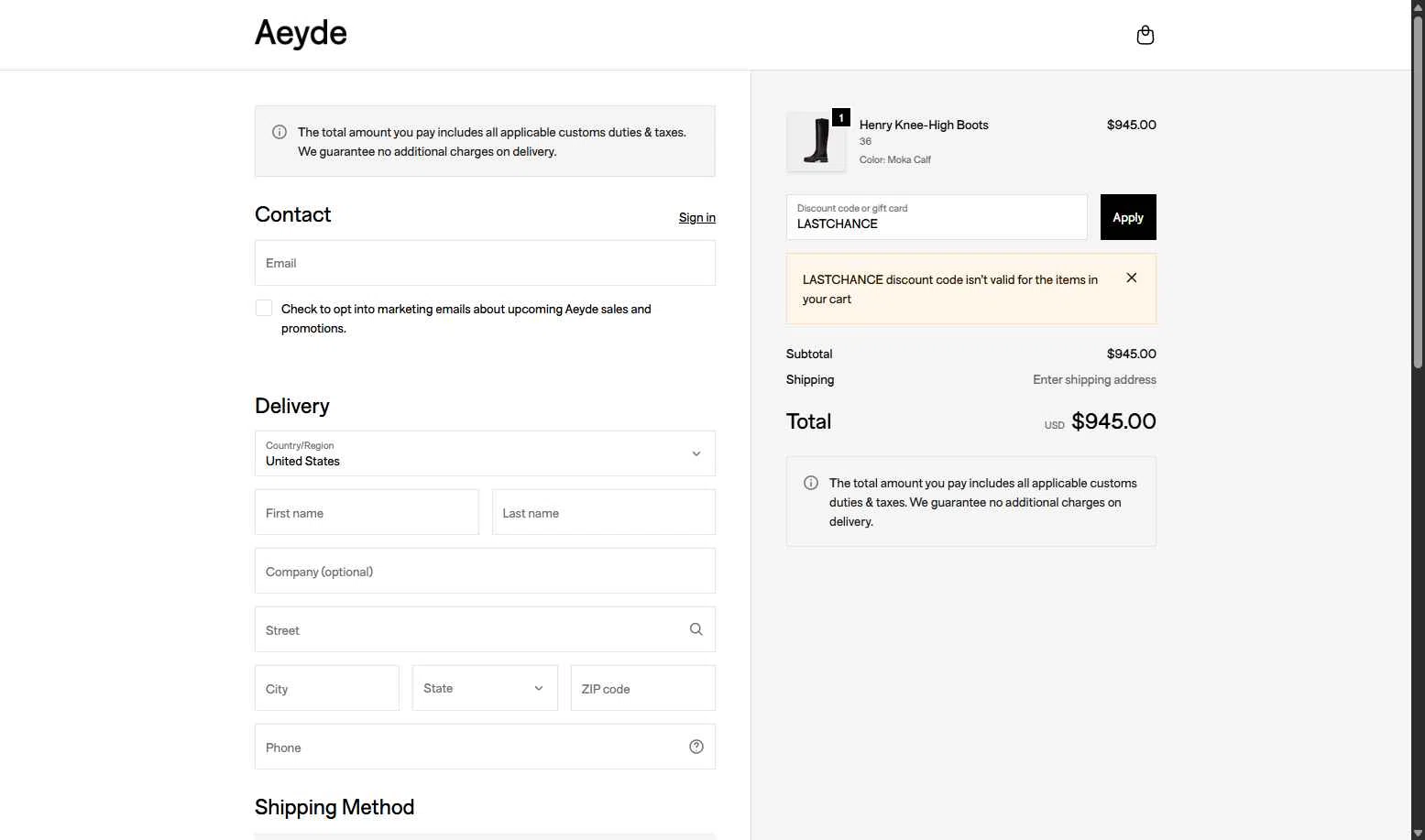Focus the Company (optional) field

pyautogui.click(x=485, y=571)
